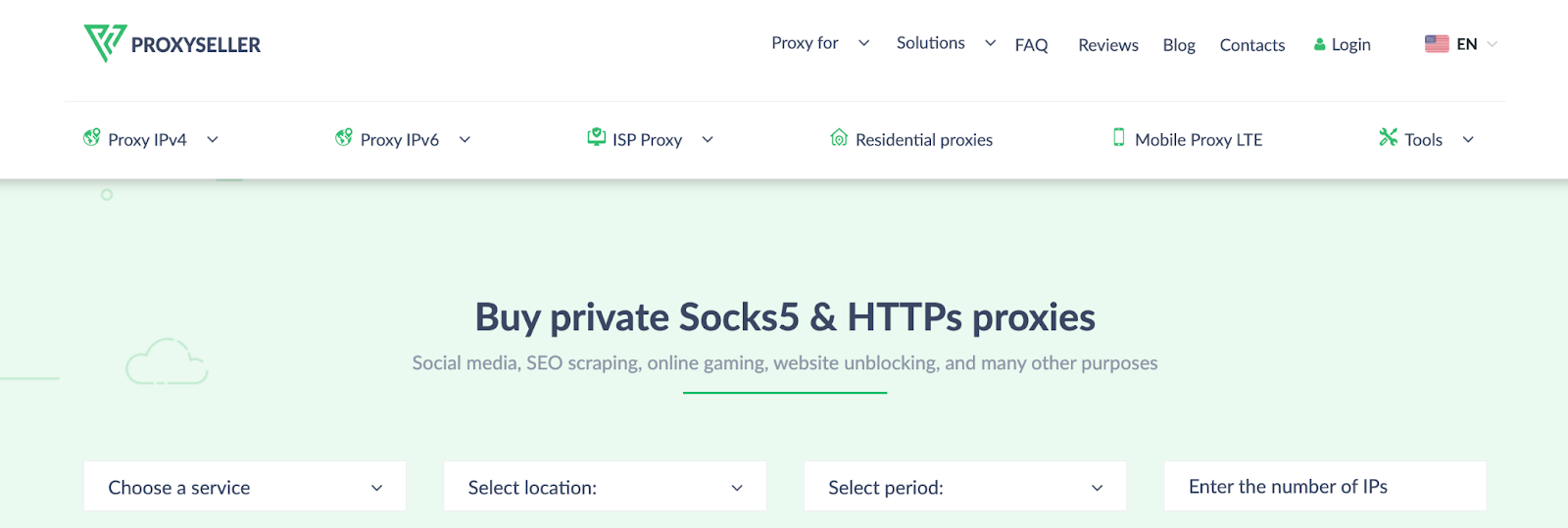The image size is (1568, 528).
Task: Expand the Proxy for menu
Action: tap(820, 43)
